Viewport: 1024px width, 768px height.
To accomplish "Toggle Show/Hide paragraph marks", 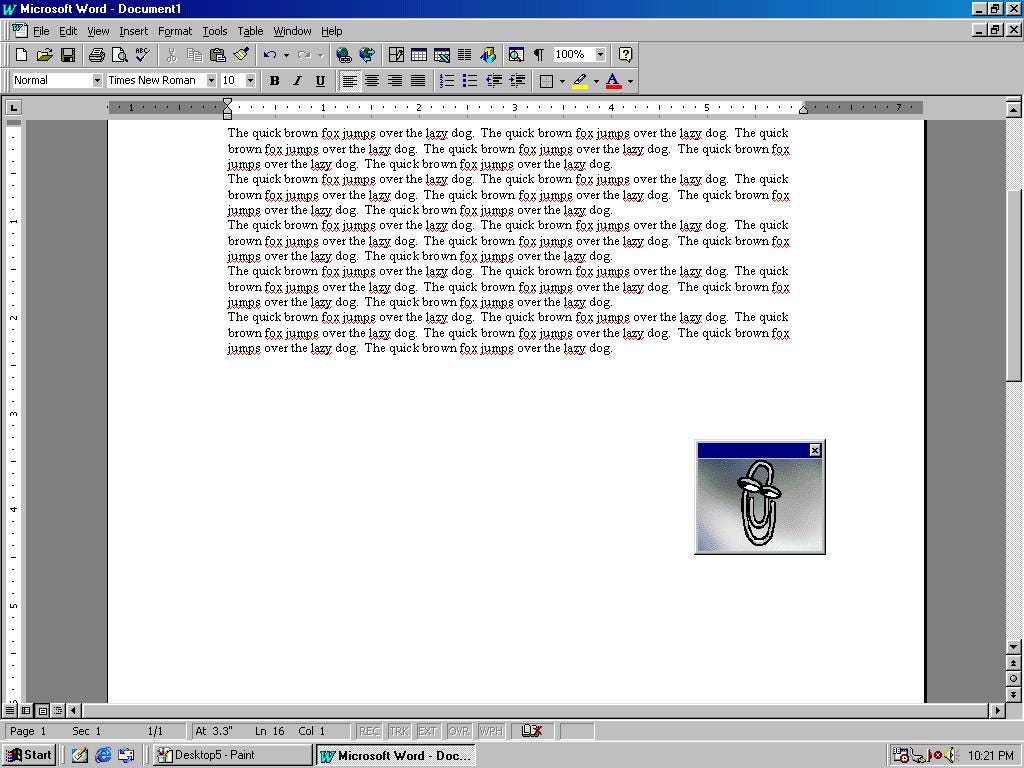I will [539, 55].
